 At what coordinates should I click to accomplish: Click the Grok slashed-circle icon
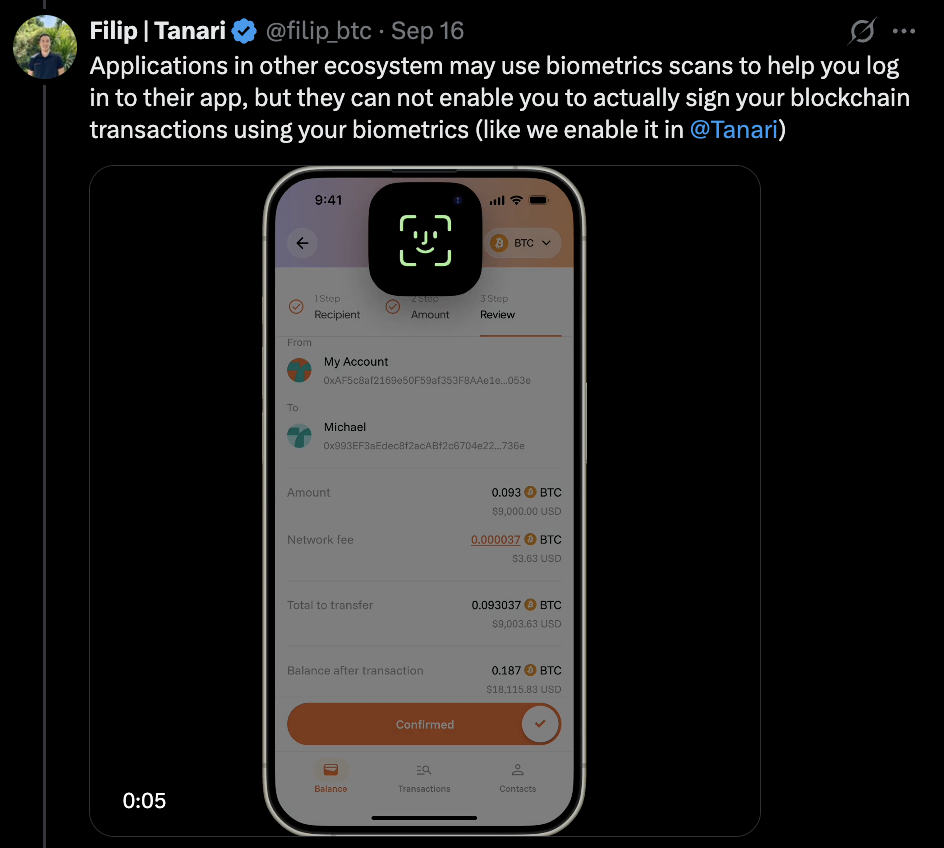(862, 31)
